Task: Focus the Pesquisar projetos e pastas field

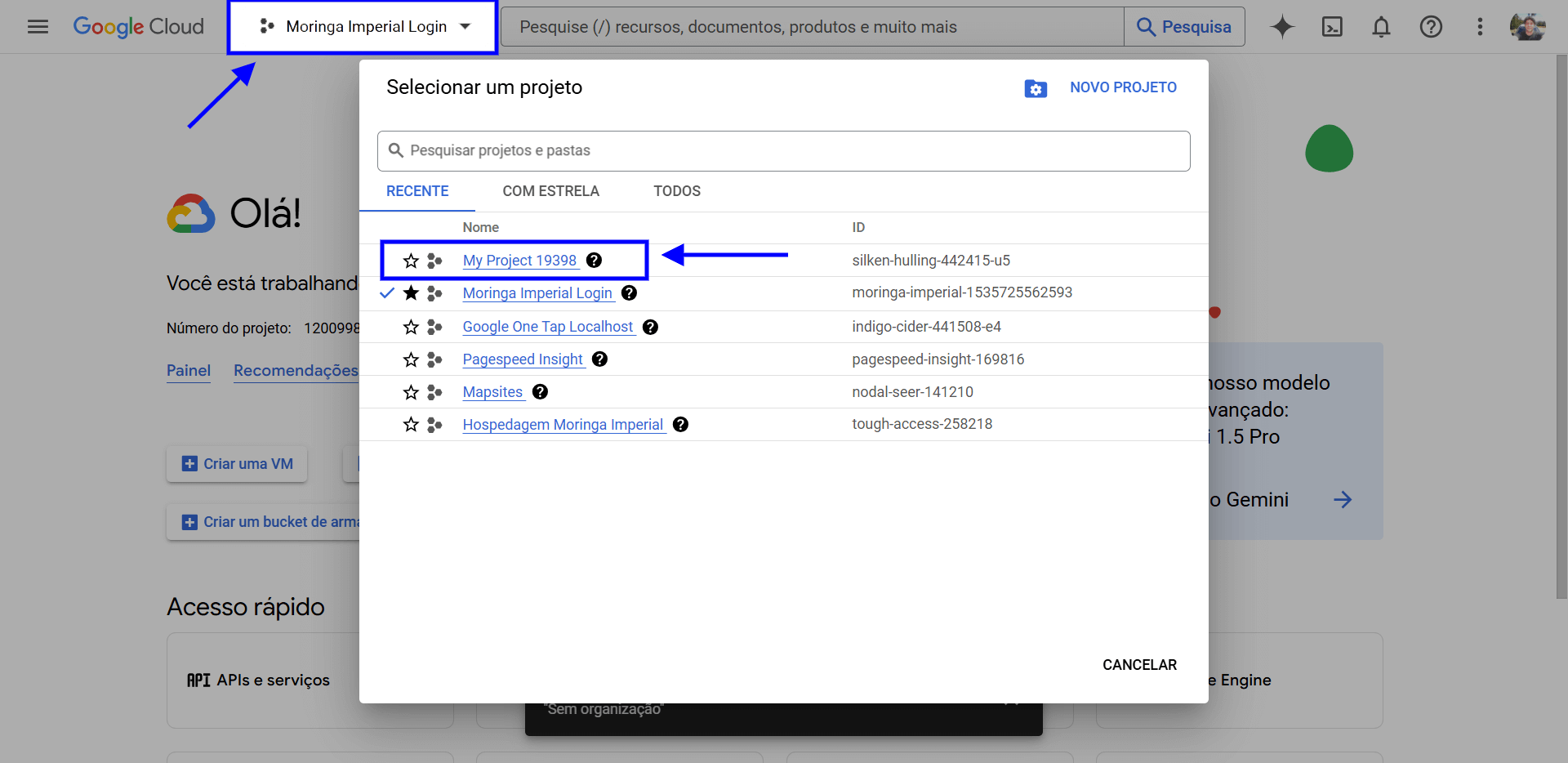Action: point(784,151)
